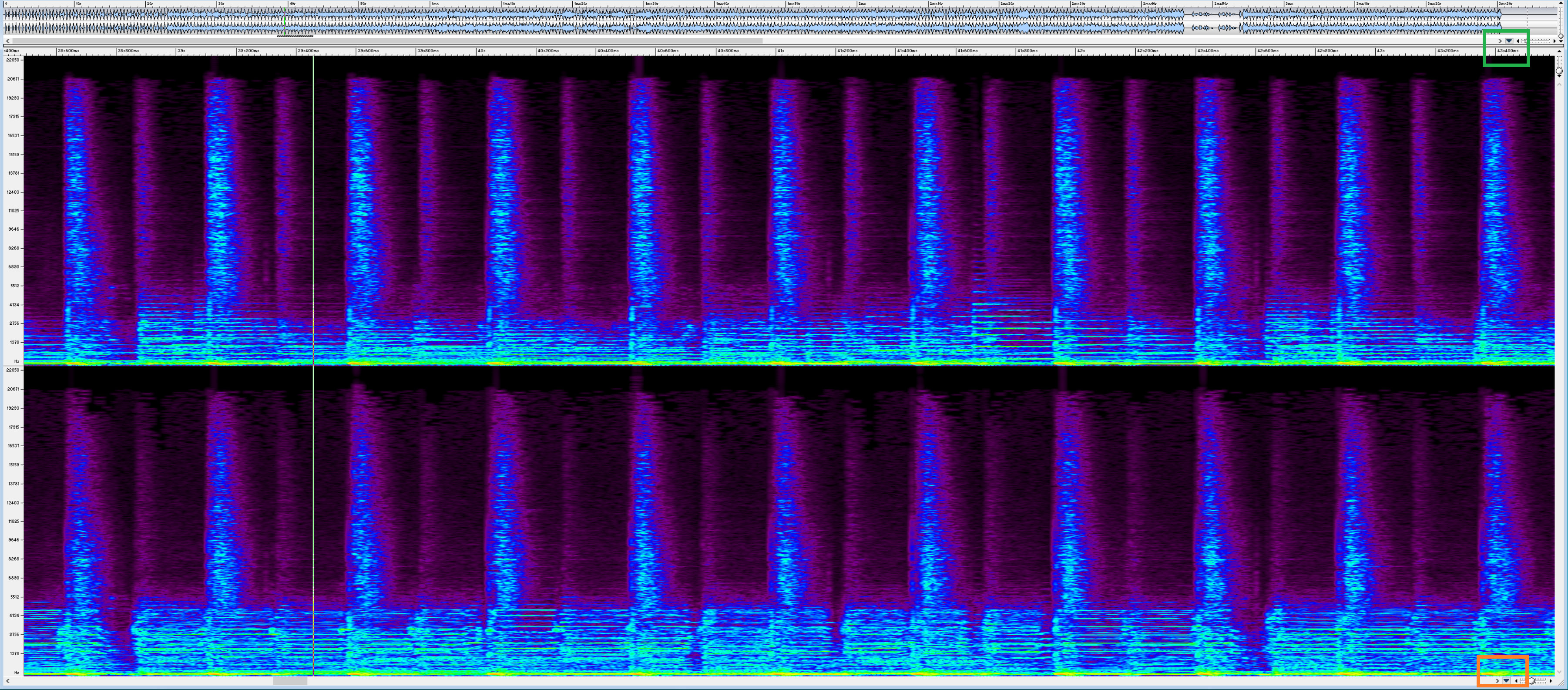
Task: Click the overview pane's horizontal scrollbar thumb
Action: (x=387, y=41)
